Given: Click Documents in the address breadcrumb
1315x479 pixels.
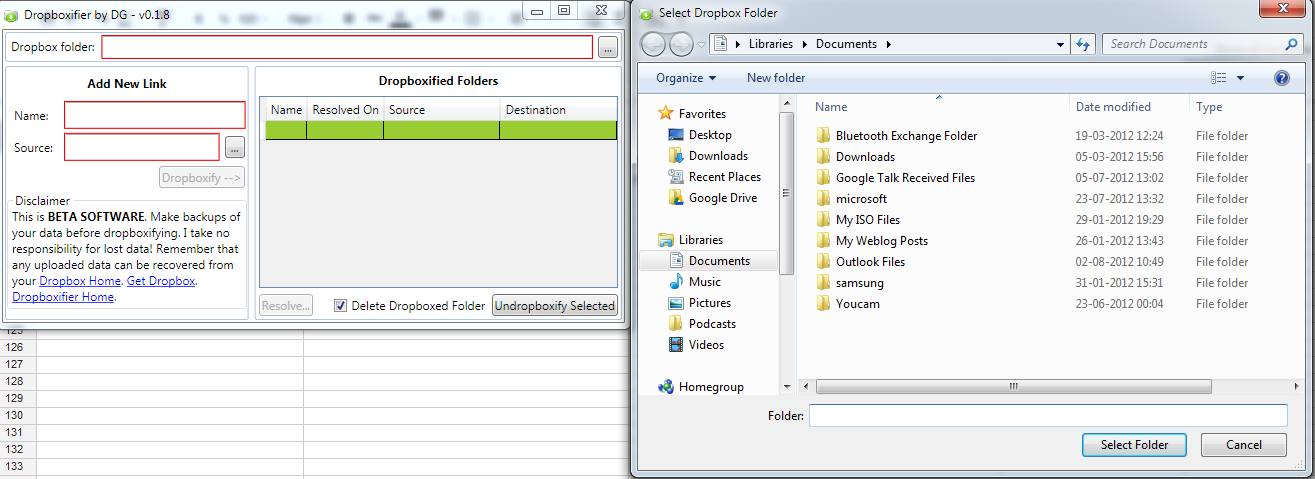Looking at the screenshot, I should pos(846,44).
